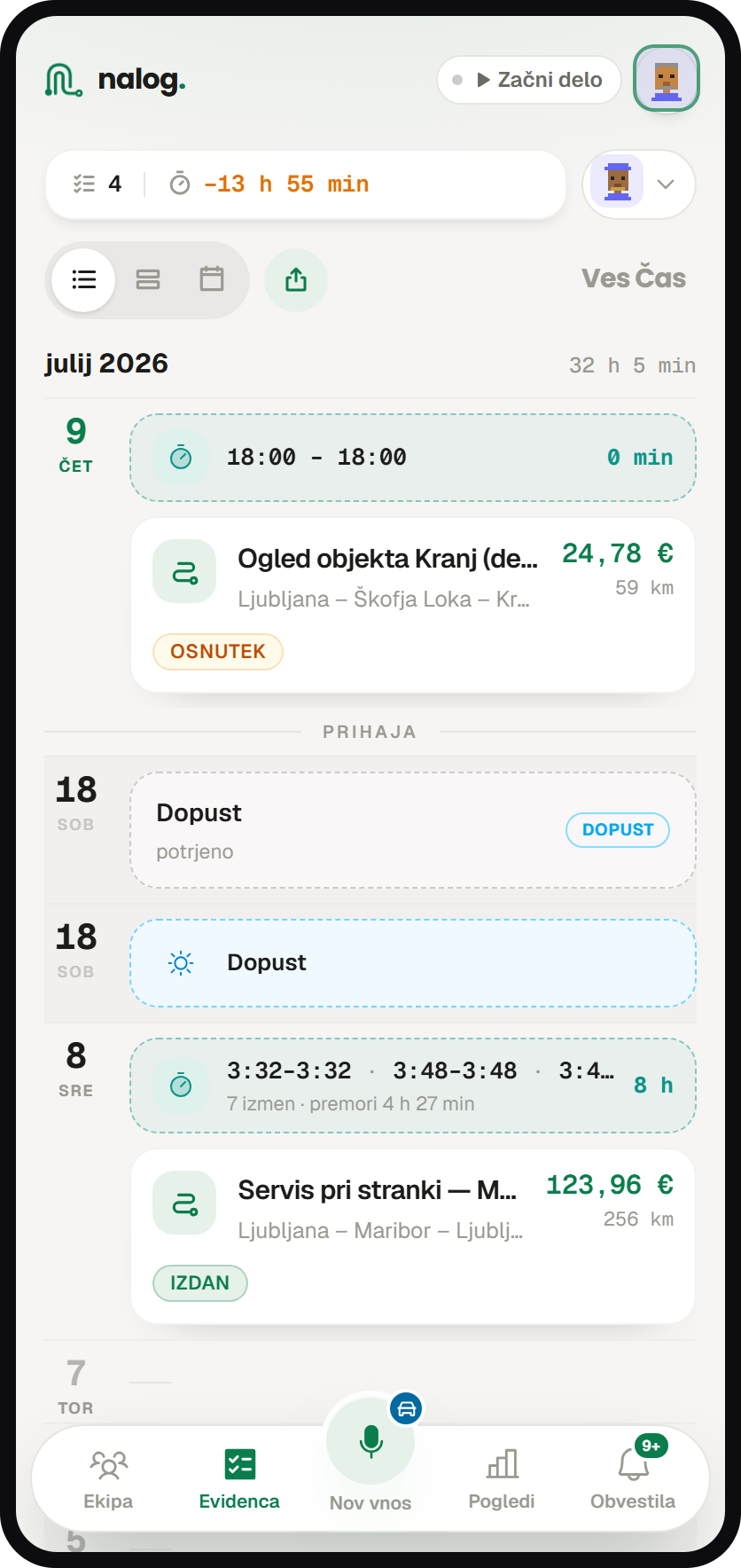Open Ogled objekta Kranj trip card

(x=413, y=605)
